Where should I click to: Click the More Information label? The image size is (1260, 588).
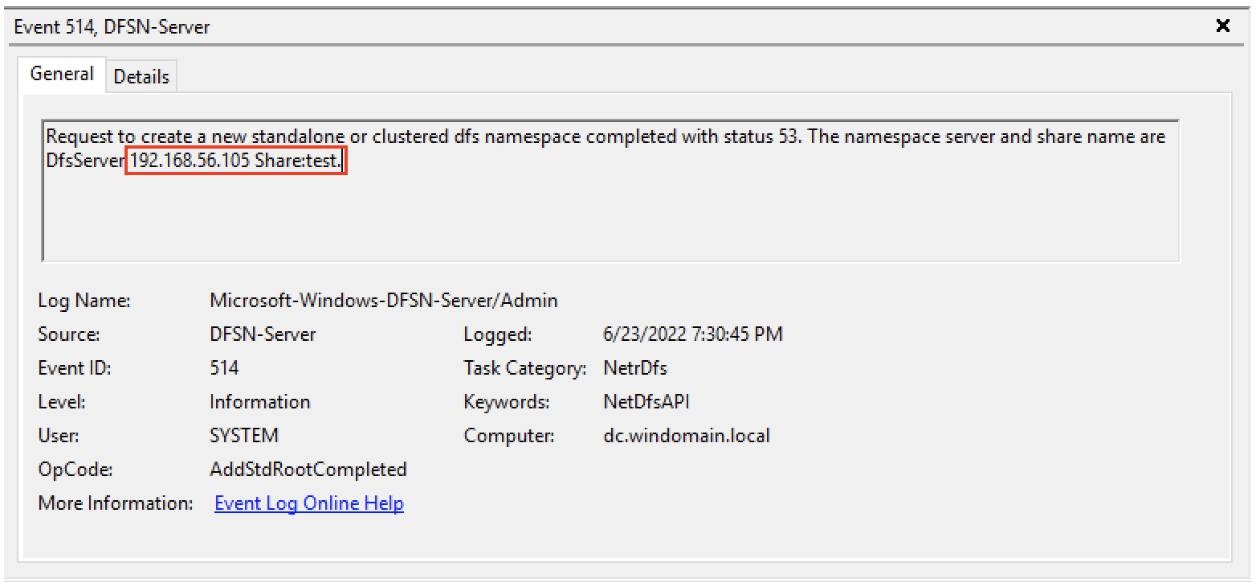coord(116,503)
